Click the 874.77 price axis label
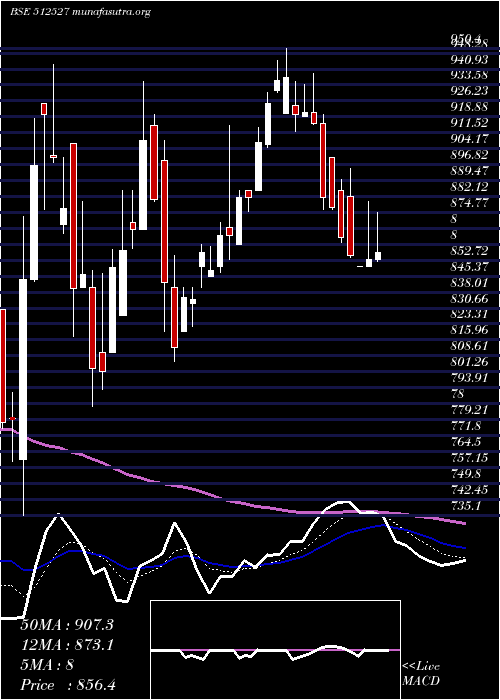 point(469,203)
